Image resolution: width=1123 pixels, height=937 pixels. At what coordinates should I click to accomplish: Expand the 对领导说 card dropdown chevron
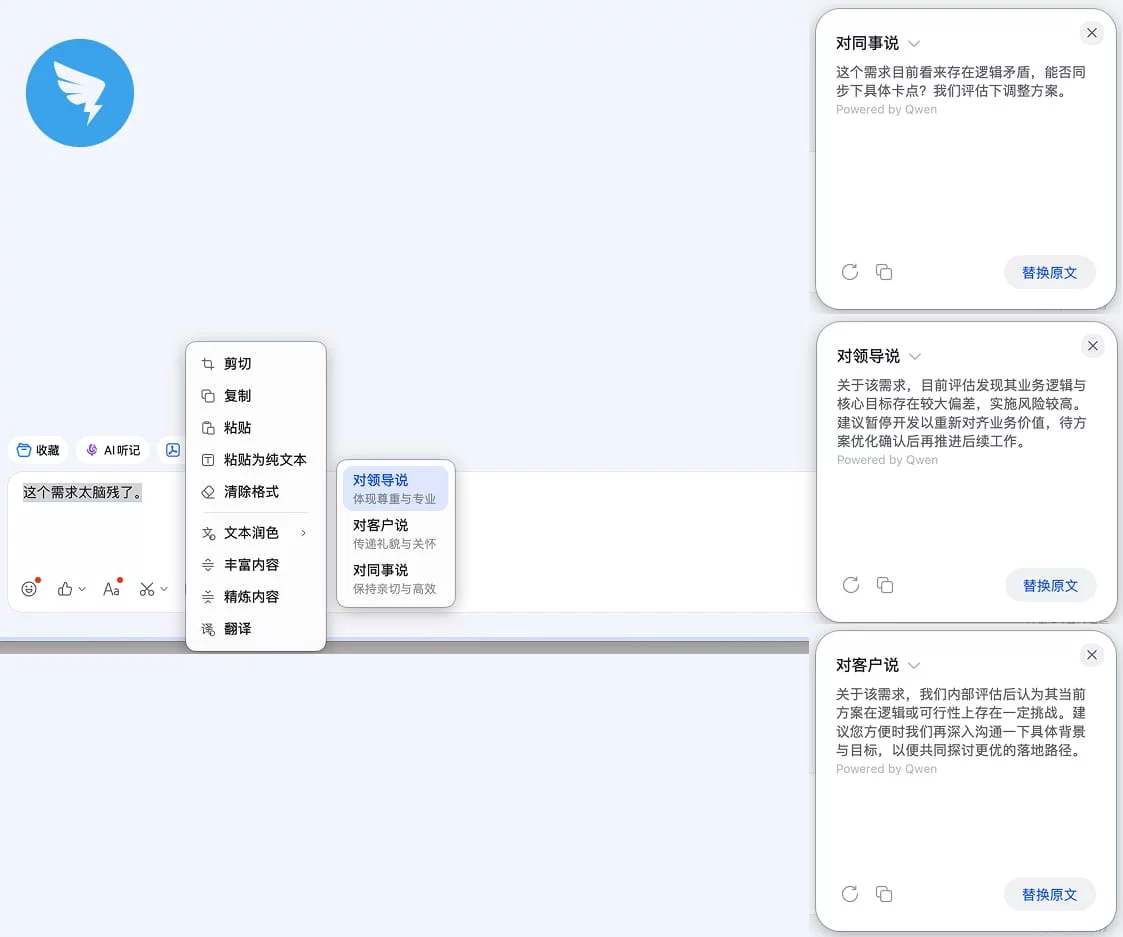915,356
